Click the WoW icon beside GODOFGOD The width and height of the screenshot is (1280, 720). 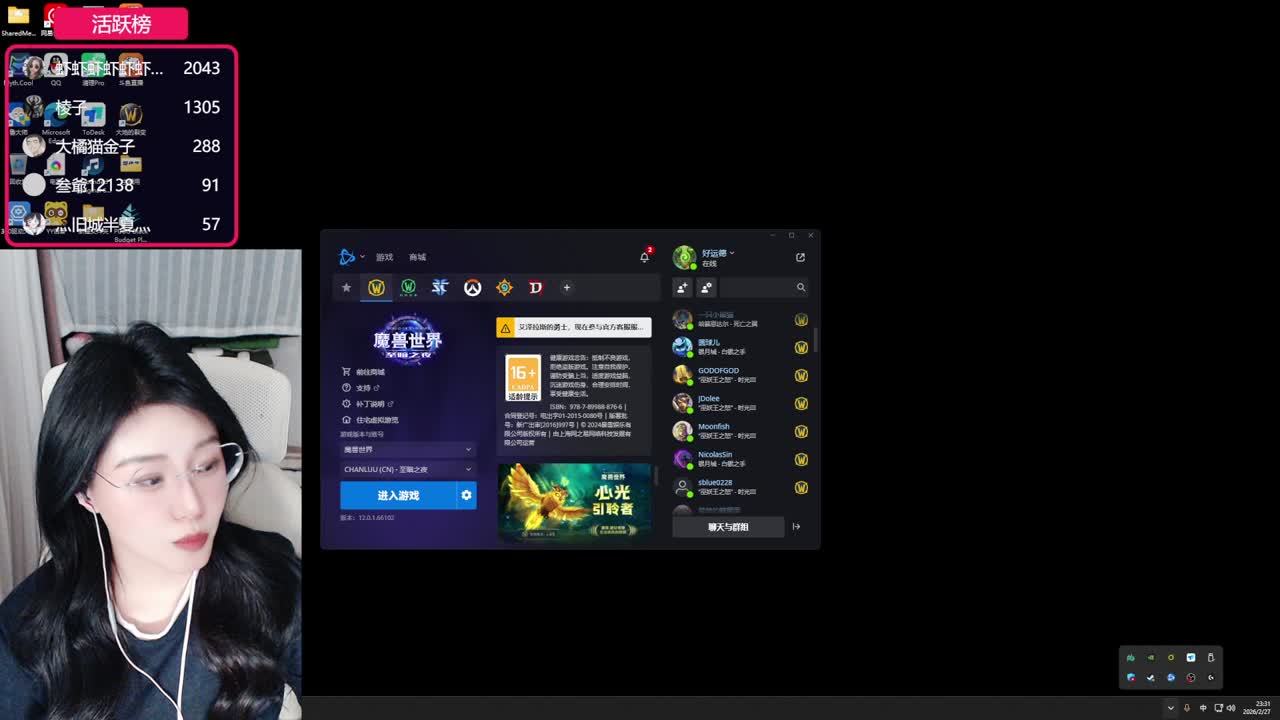[801, 376]
